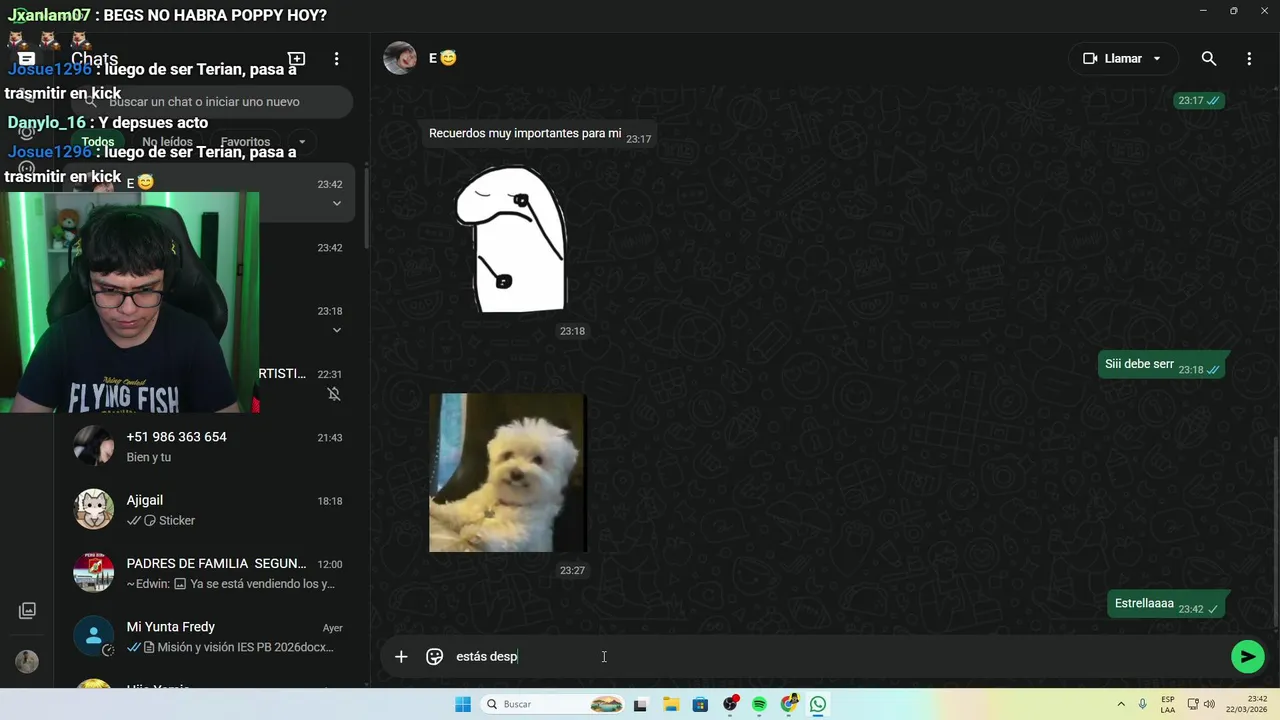Open Microsoft Store from the taskbar
1280x720 pixels.
click(700, 704)
